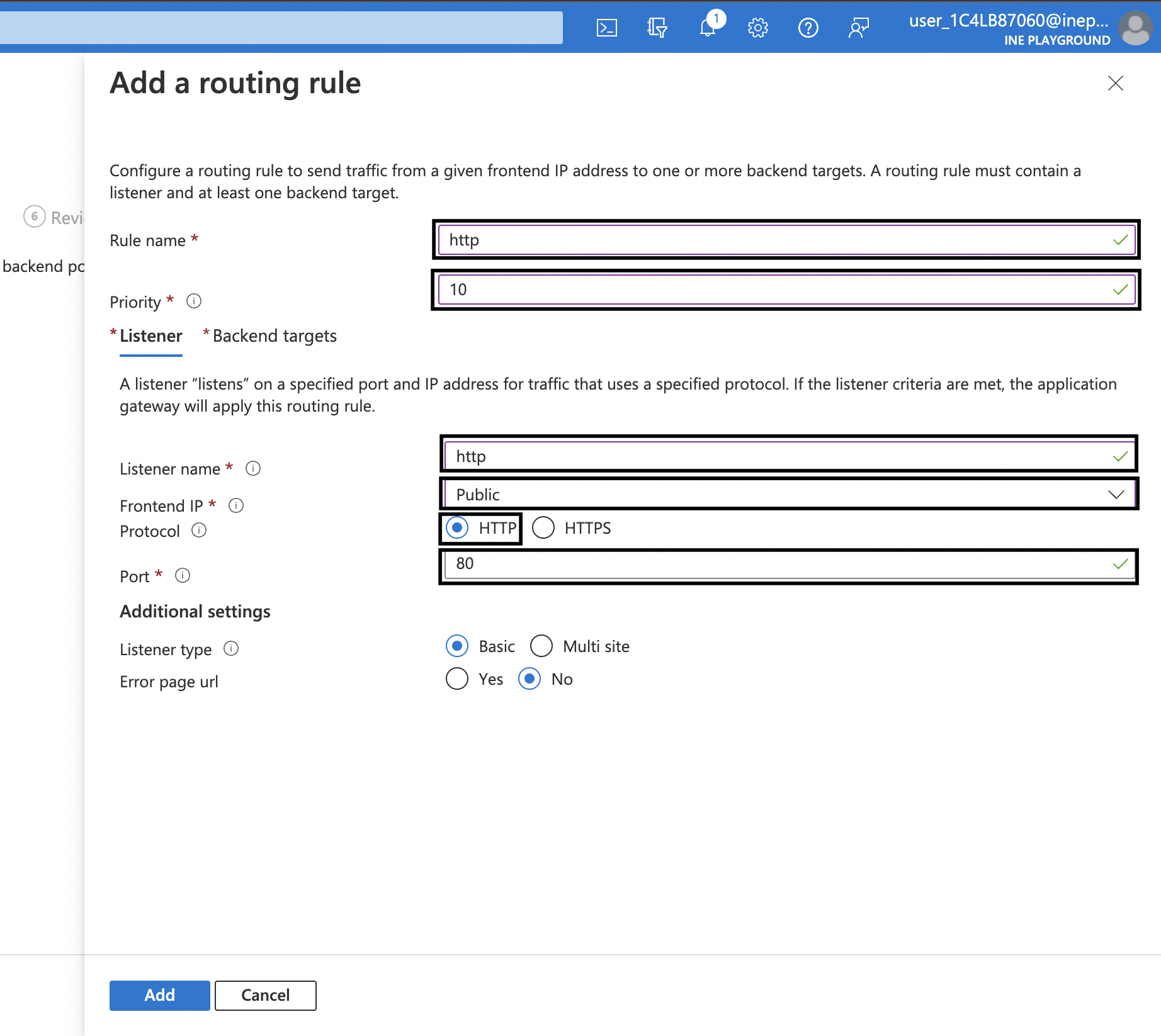The image size is (1161, 1036).
Task: Click the Add button
Action: click(x=160, y=995)
